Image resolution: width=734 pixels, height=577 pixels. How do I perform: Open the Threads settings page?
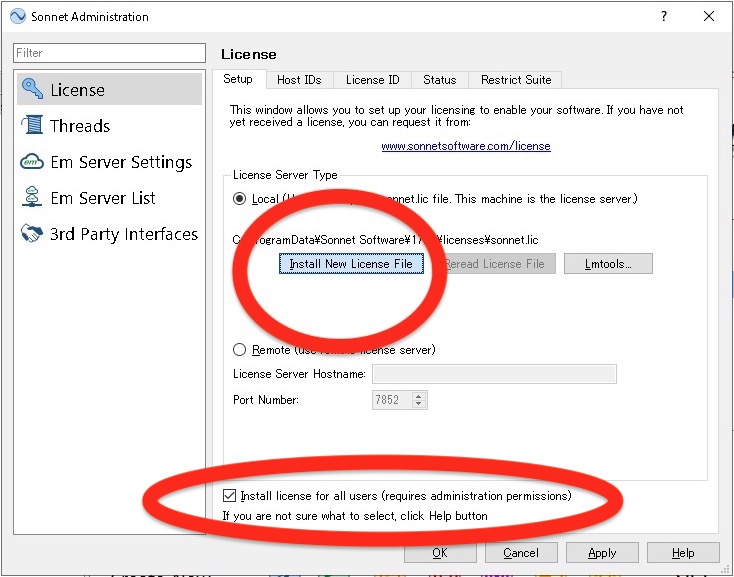pos(110,125)
